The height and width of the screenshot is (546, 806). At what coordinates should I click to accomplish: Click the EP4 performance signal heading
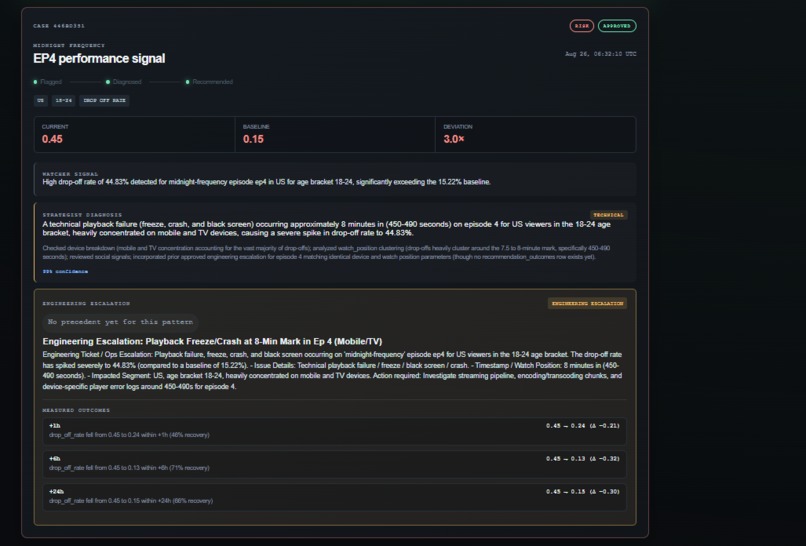99,59
